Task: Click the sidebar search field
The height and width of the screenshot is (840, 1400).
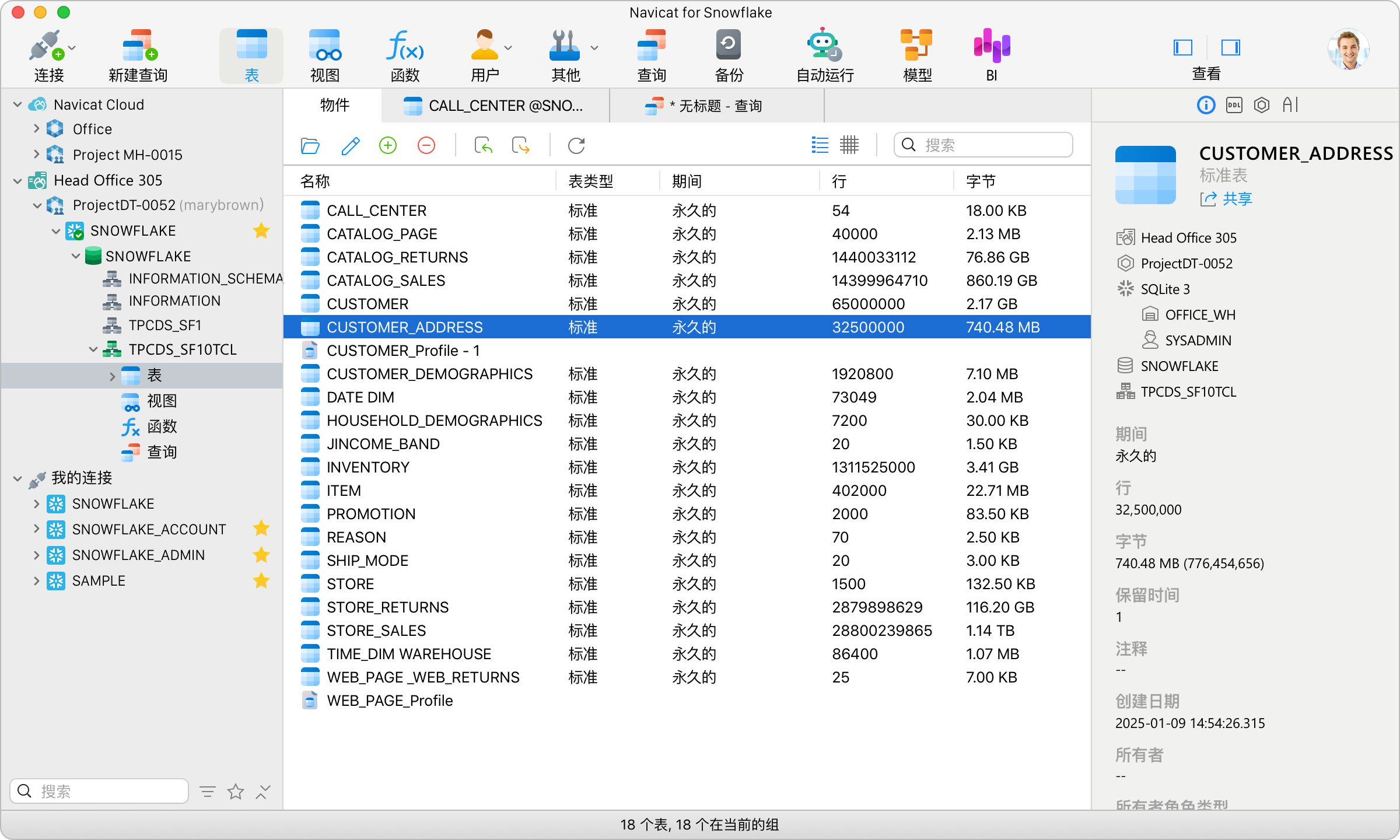Action: tap(99, 791)
